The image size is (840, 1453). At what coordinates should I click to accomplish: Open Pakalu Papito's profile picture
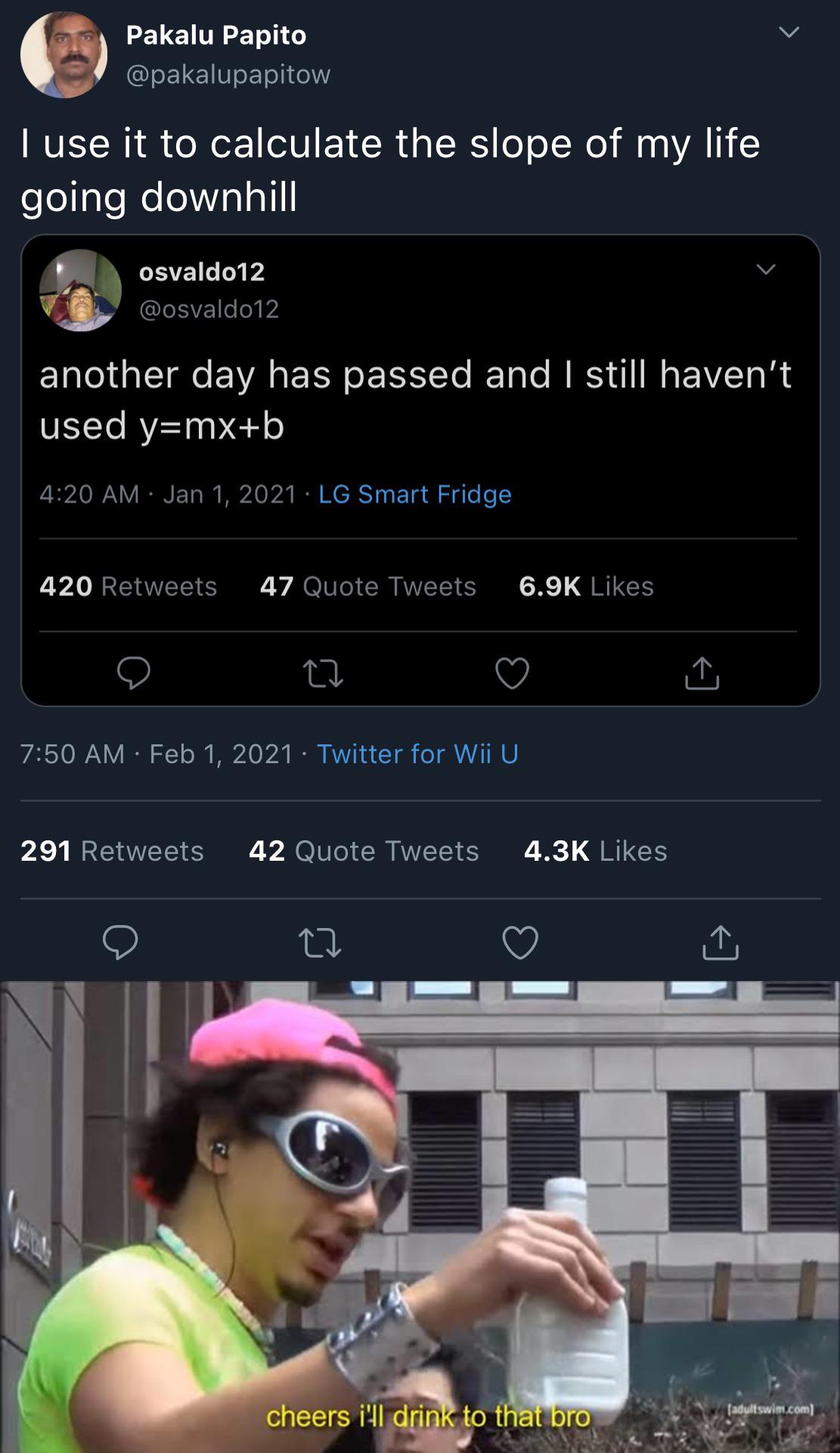pyautogui.click(x=64, y=54)
